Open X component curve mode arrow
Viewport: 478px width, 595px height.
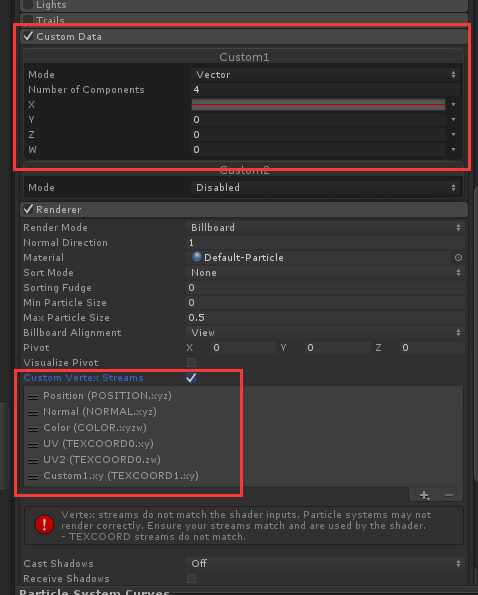[x=453, y=105]
